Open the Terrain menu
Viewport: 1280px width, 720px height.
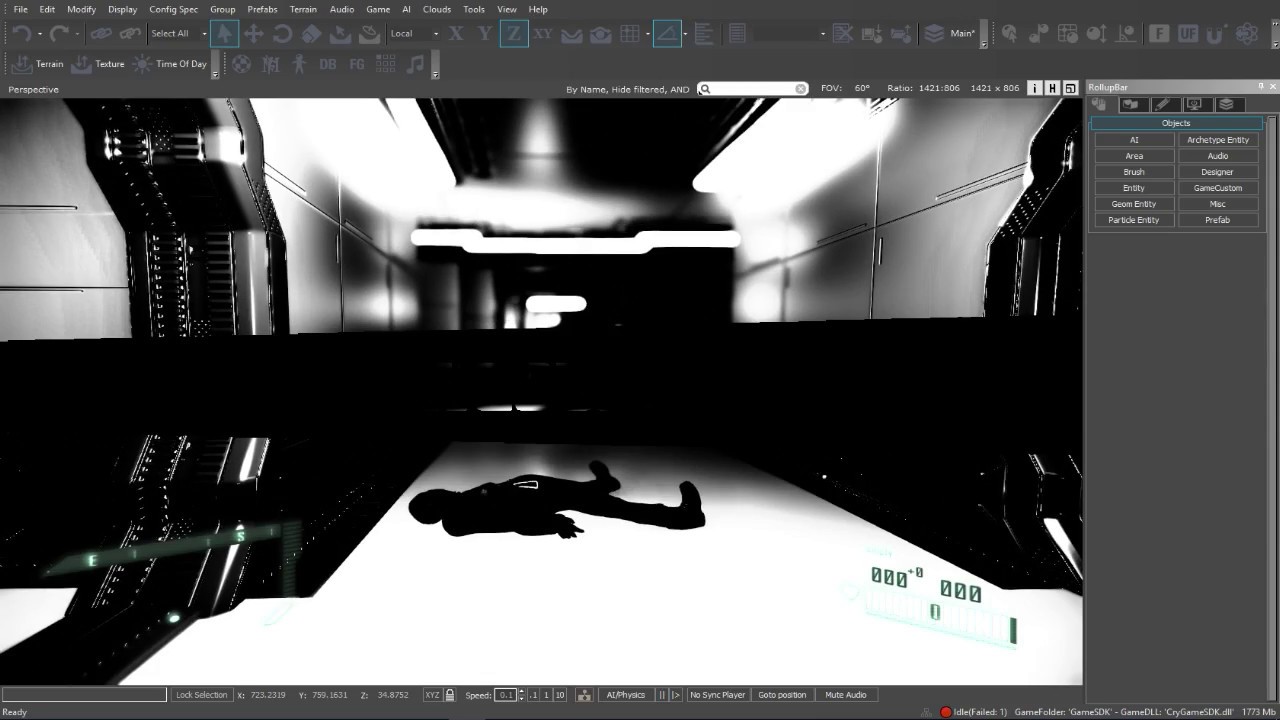[x=303, y=9]
